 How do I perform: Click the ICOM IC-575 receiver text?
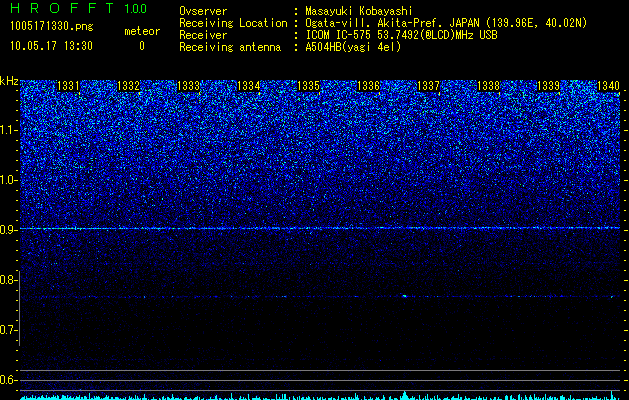401,35
